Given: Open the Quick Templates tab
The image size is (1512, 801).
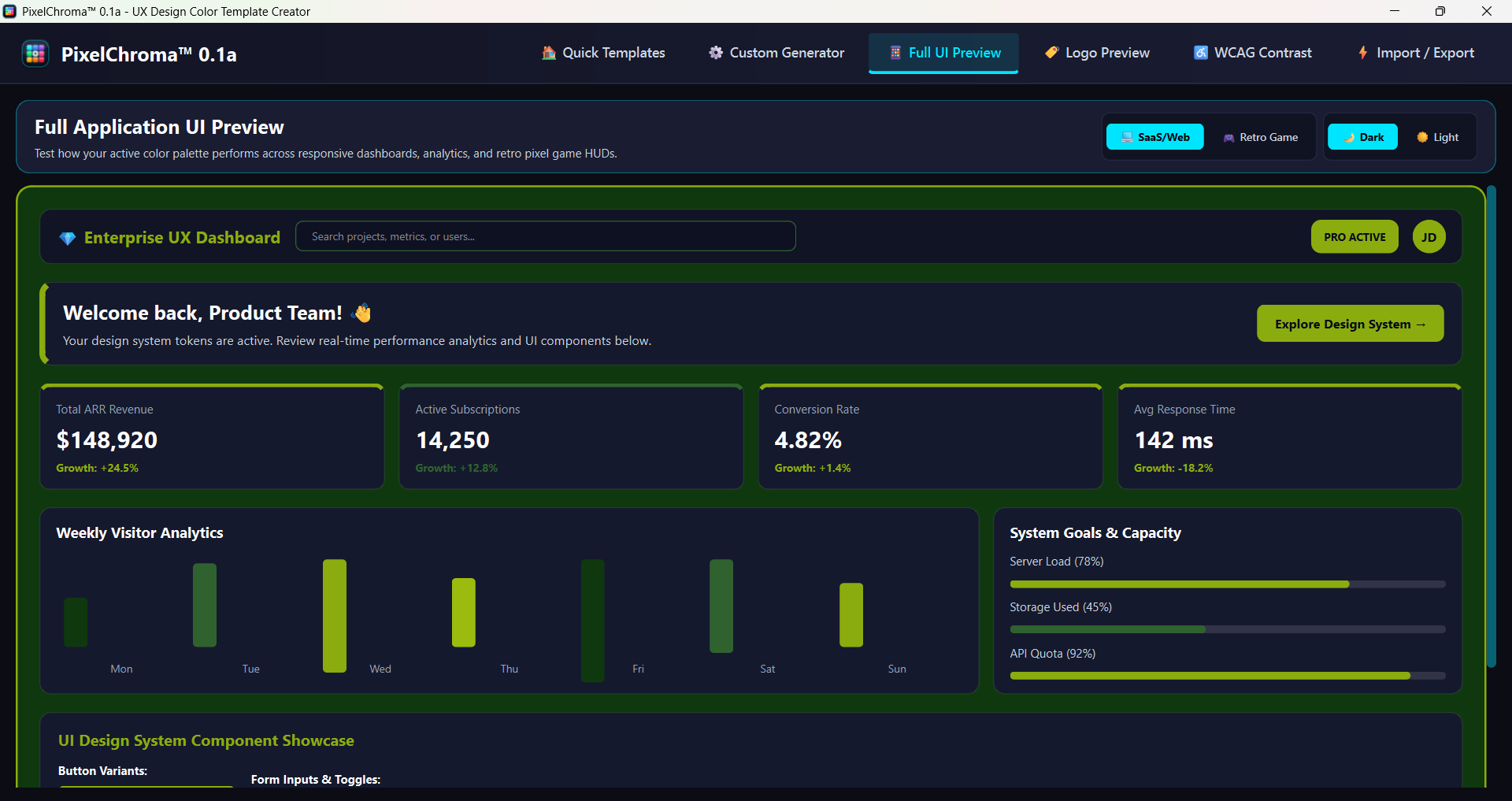Looking at the screenshot, I should pos(603,53).
